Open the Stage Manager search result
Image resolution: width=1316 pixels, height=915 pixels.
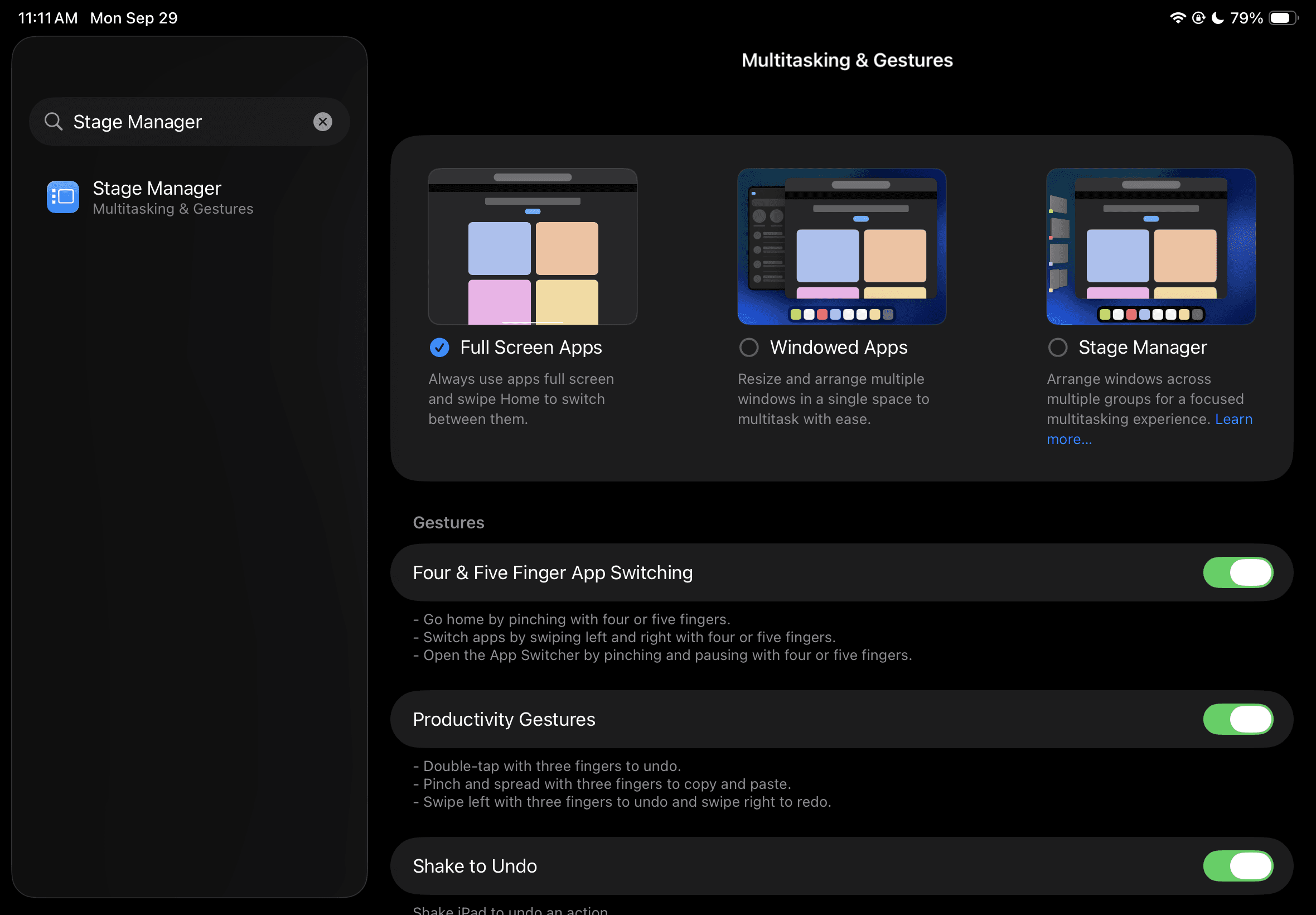(x=172, y=197)
